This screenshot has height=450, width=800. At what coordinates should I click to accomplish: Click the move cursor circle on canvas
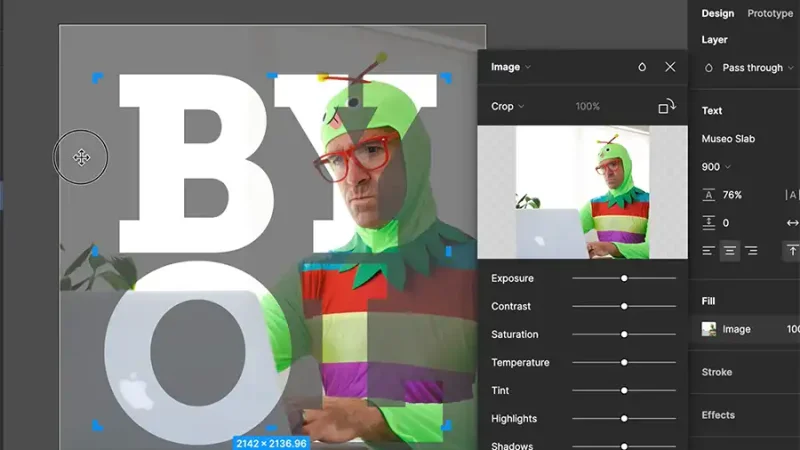click(81, 157)
